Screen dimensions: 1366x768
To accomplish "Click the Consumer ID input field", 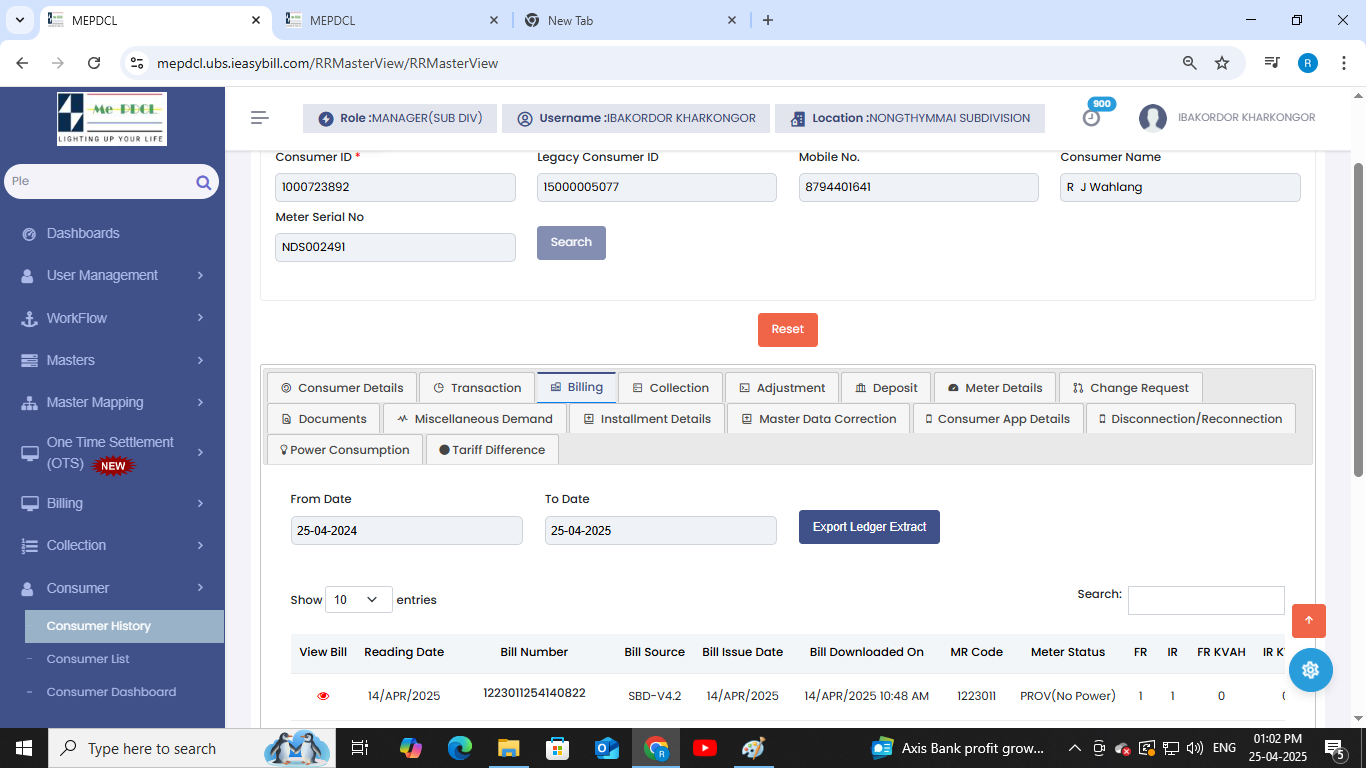I will pyautogui.click(x=395, y=187).
